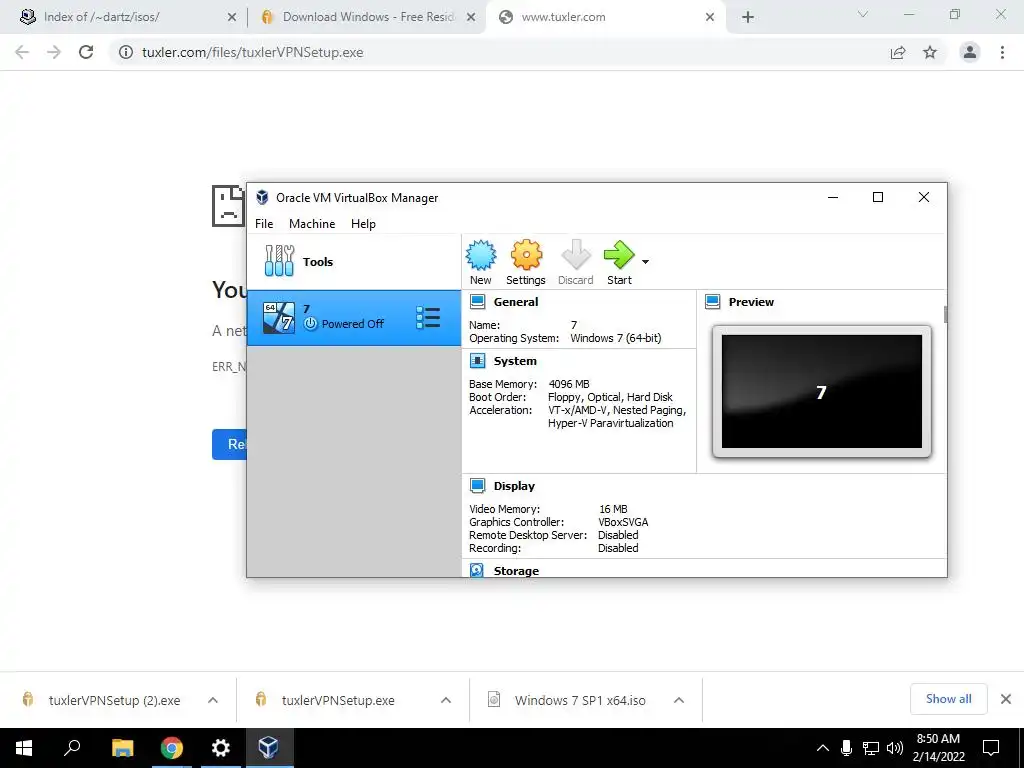The width and height of the screenshot is (1024, 768).
Task: Click the Storage section icon
Action: coord(477,570)
